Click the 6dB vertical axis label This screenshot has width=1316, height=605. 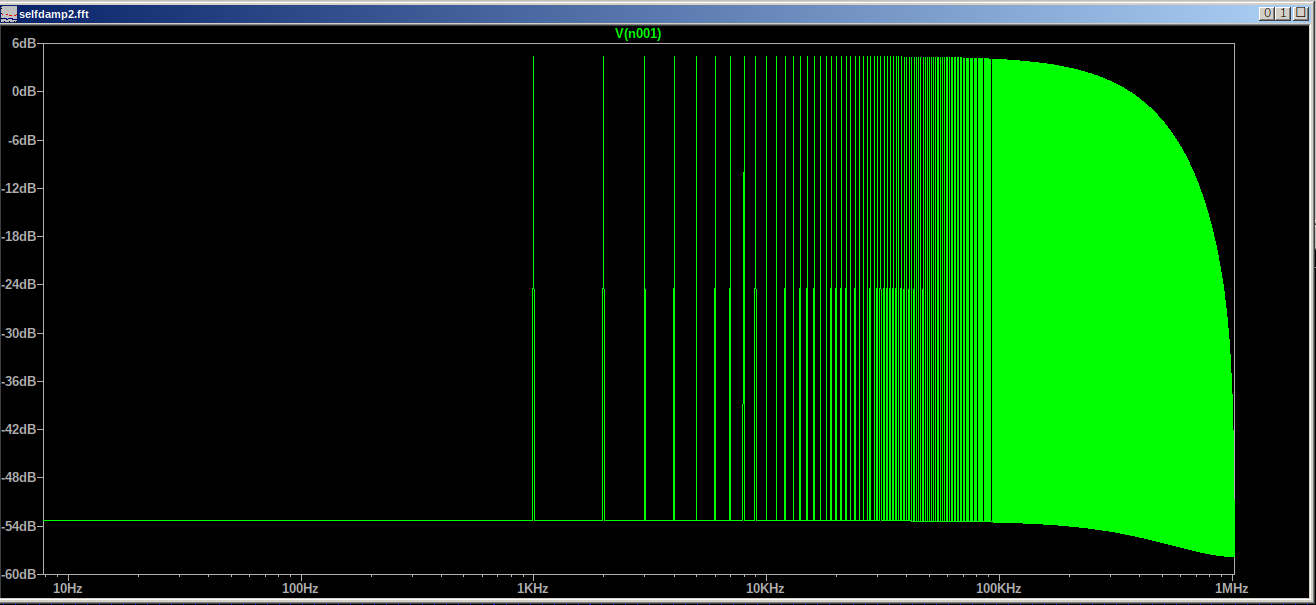point(25,43)
